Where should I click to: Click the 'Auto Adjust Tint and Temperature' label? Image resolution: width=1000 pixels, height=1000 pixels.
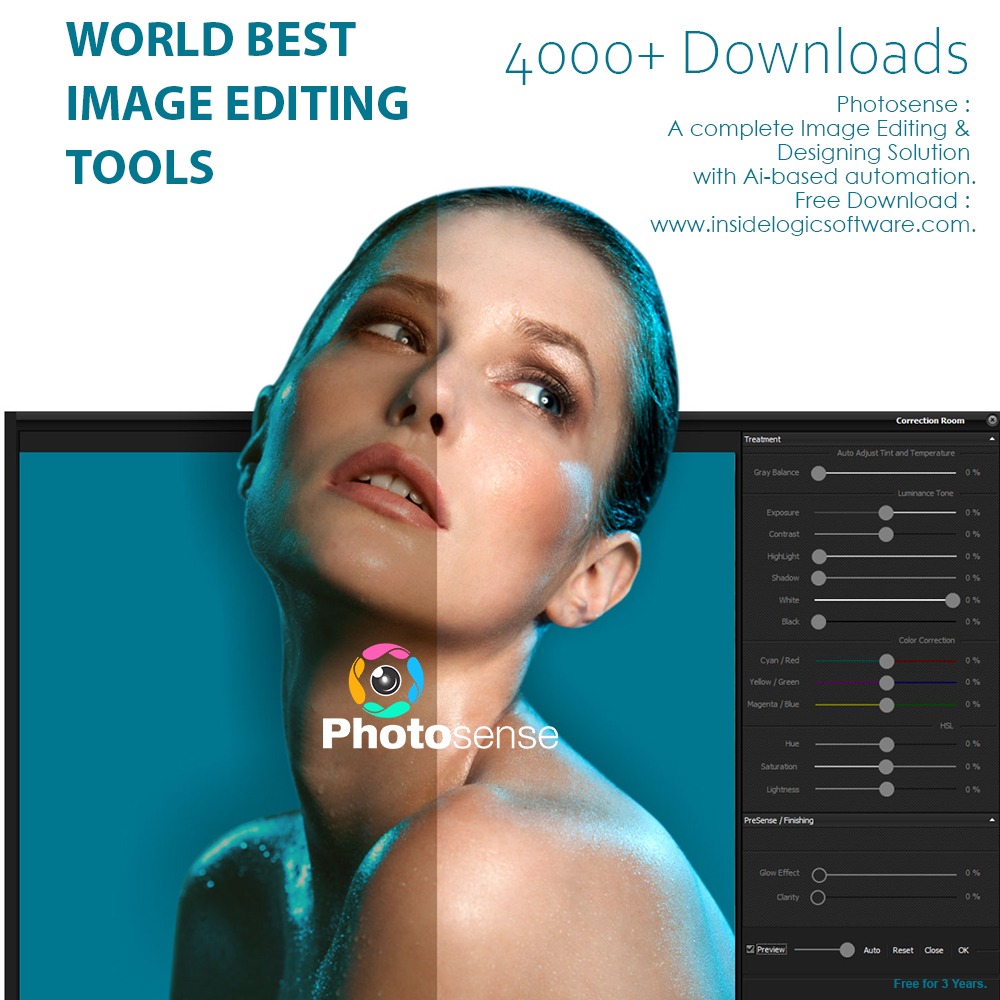(x=895, y=453)
